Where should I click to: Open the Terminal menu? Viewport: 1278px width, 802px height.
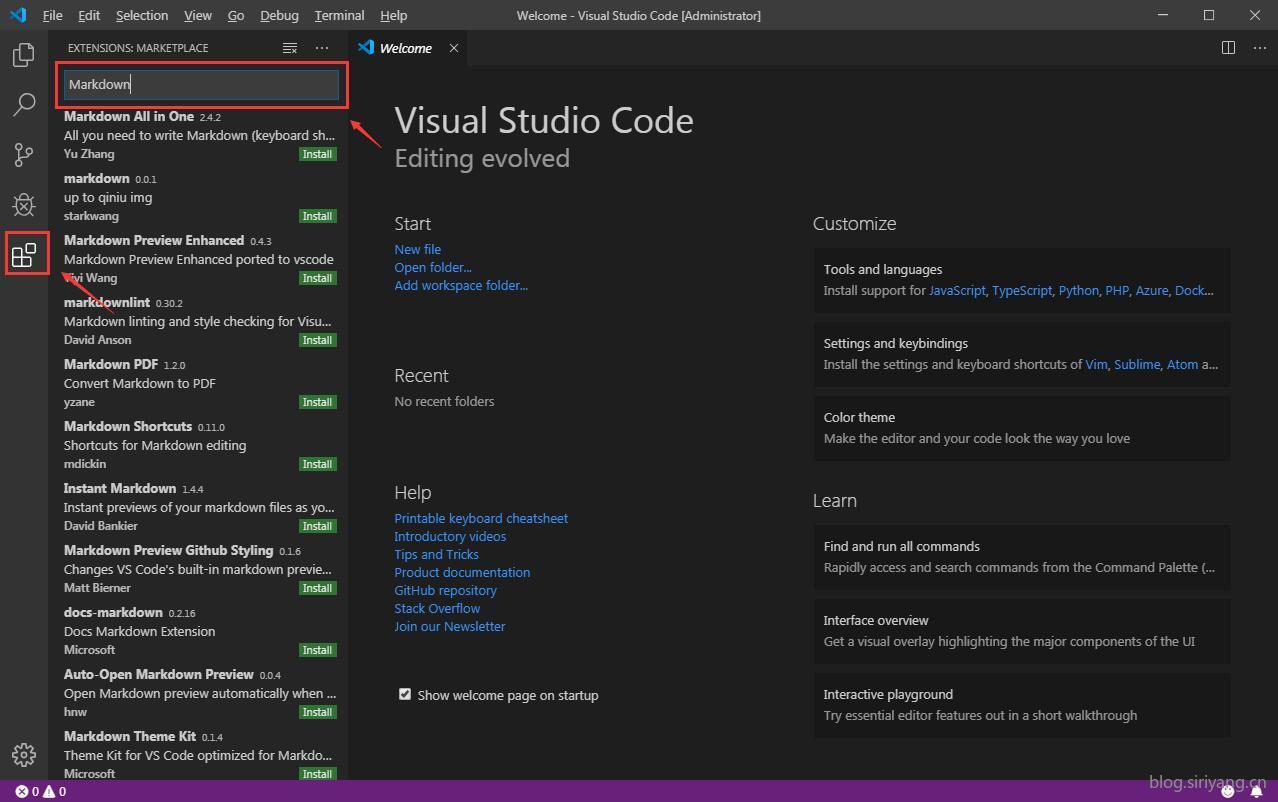339,15
